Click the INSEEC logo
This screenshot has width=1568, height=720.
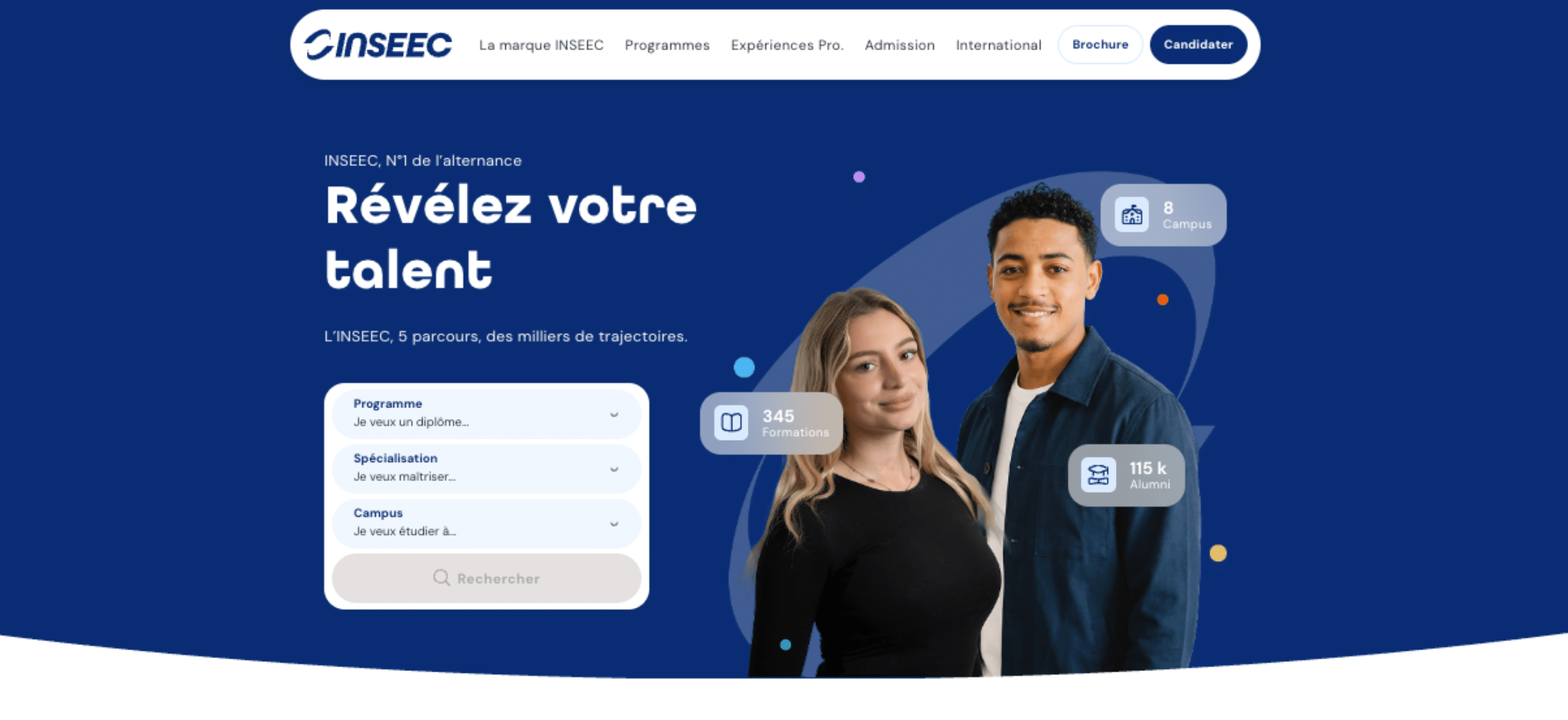378,45
